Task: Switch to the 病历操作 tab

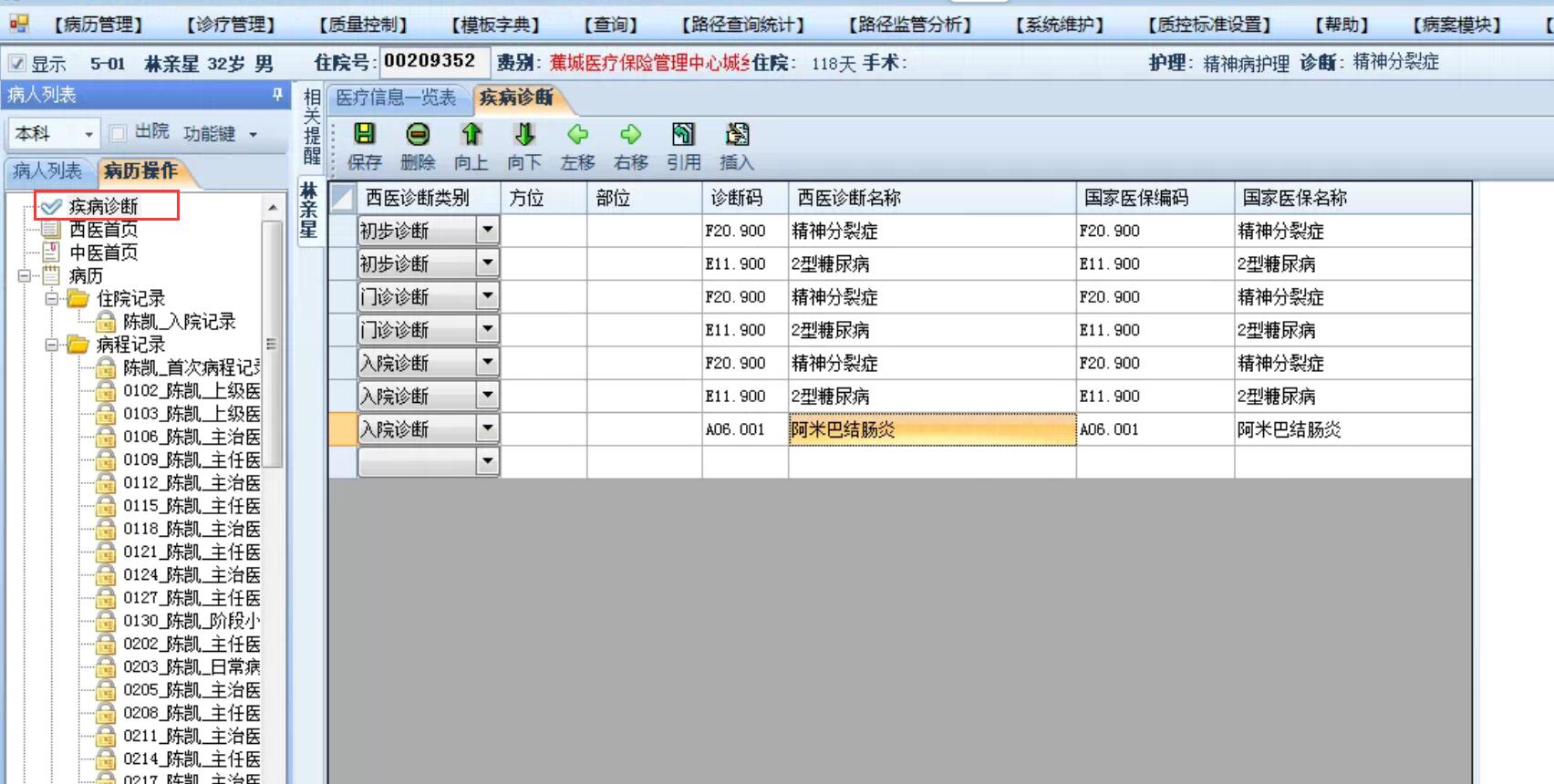Action: pyautogui.click(x=140, y=170)
